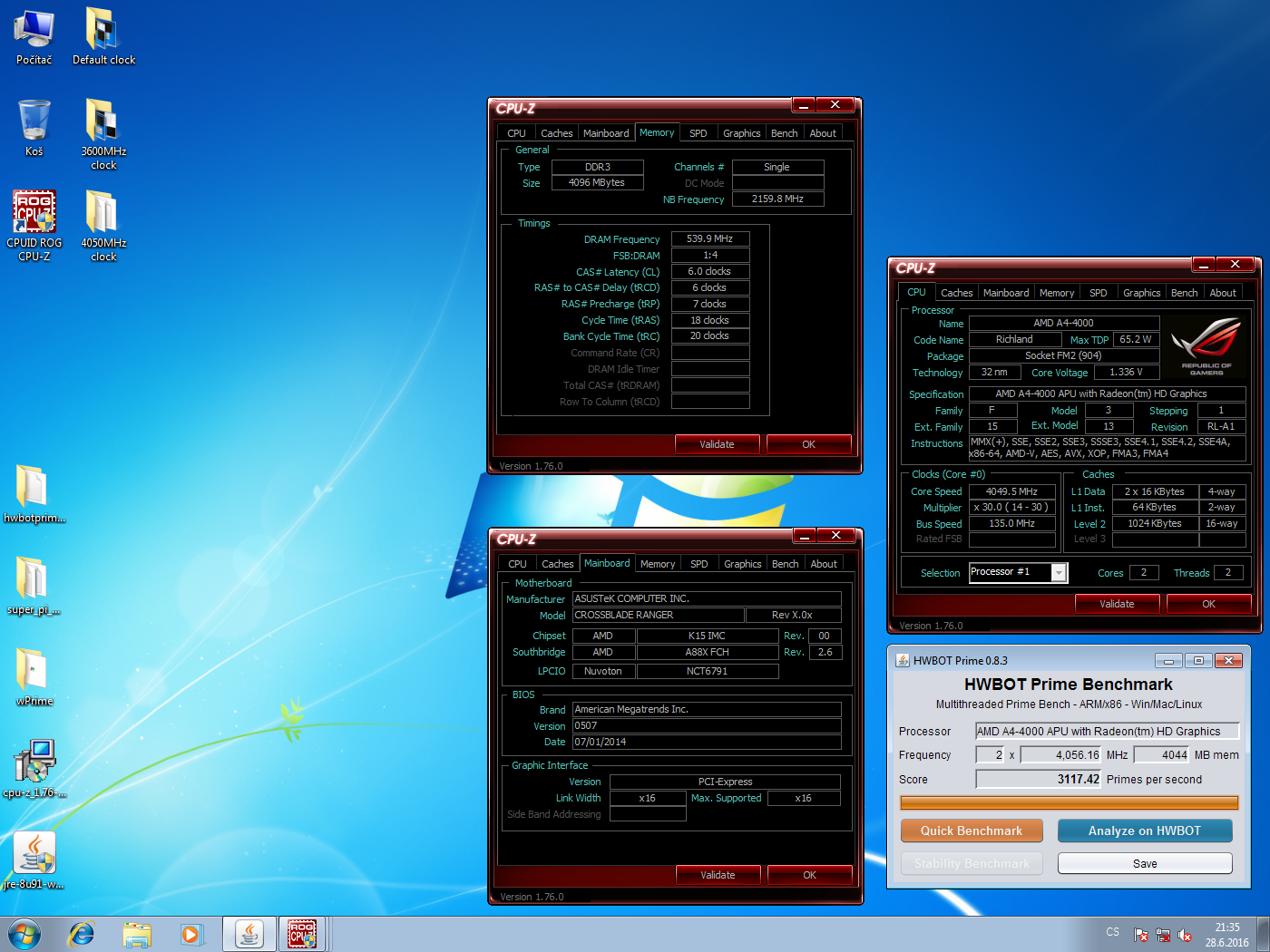Click the DRAM Frequency 539.9 MHz value
The image size is (1270, 952).
click(x=710, y=239)
